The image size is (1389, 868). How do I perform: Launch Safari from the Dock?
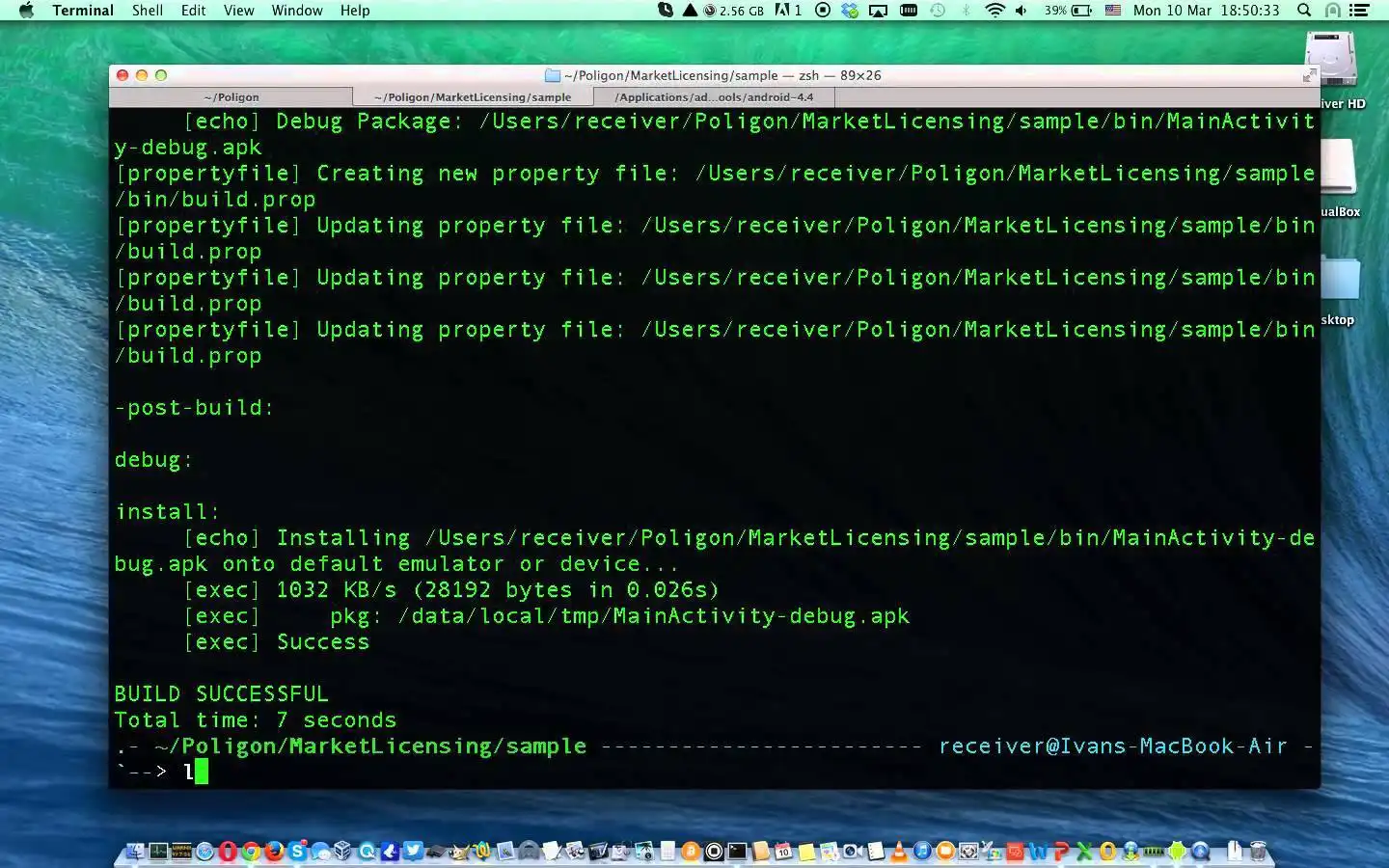pyautogui.click(x=205, y=851)
